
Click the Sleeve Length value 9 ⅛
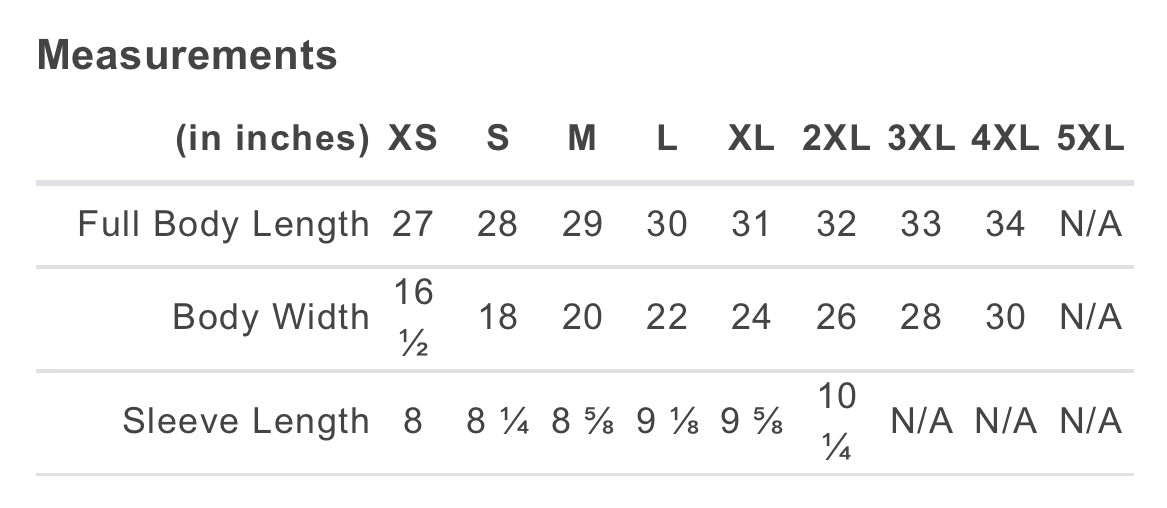[x=667, y=421]
